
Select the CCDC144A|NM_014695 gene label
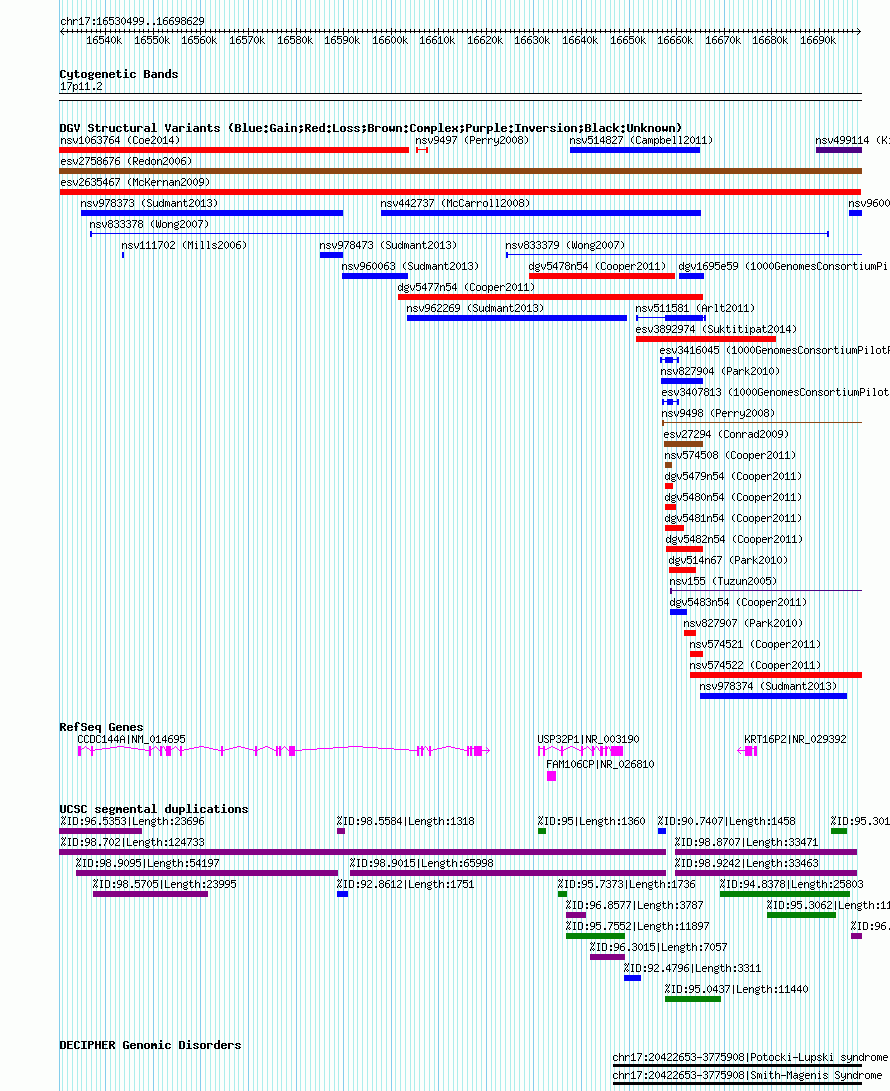click(x=132, y=740)
